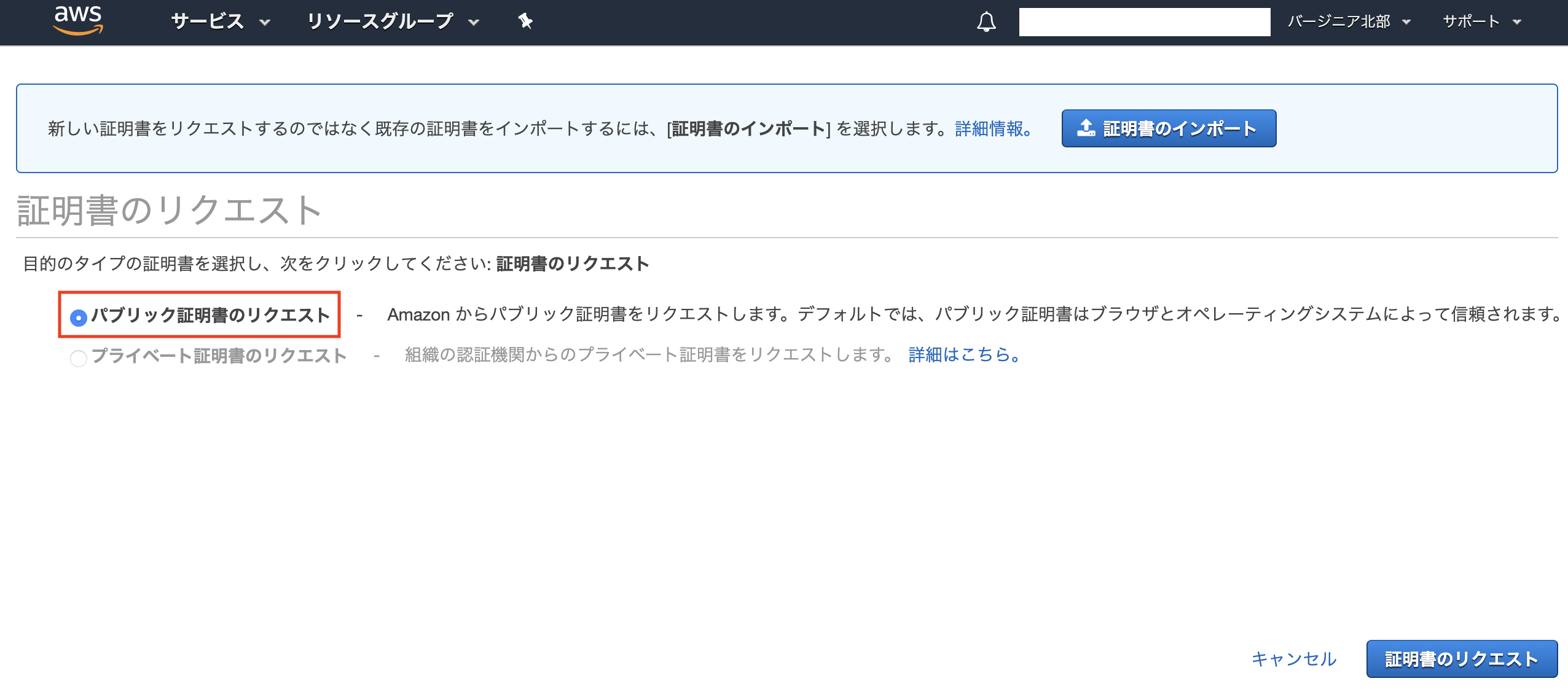Click the upload icon on import certificate button

pos(1087,127)
